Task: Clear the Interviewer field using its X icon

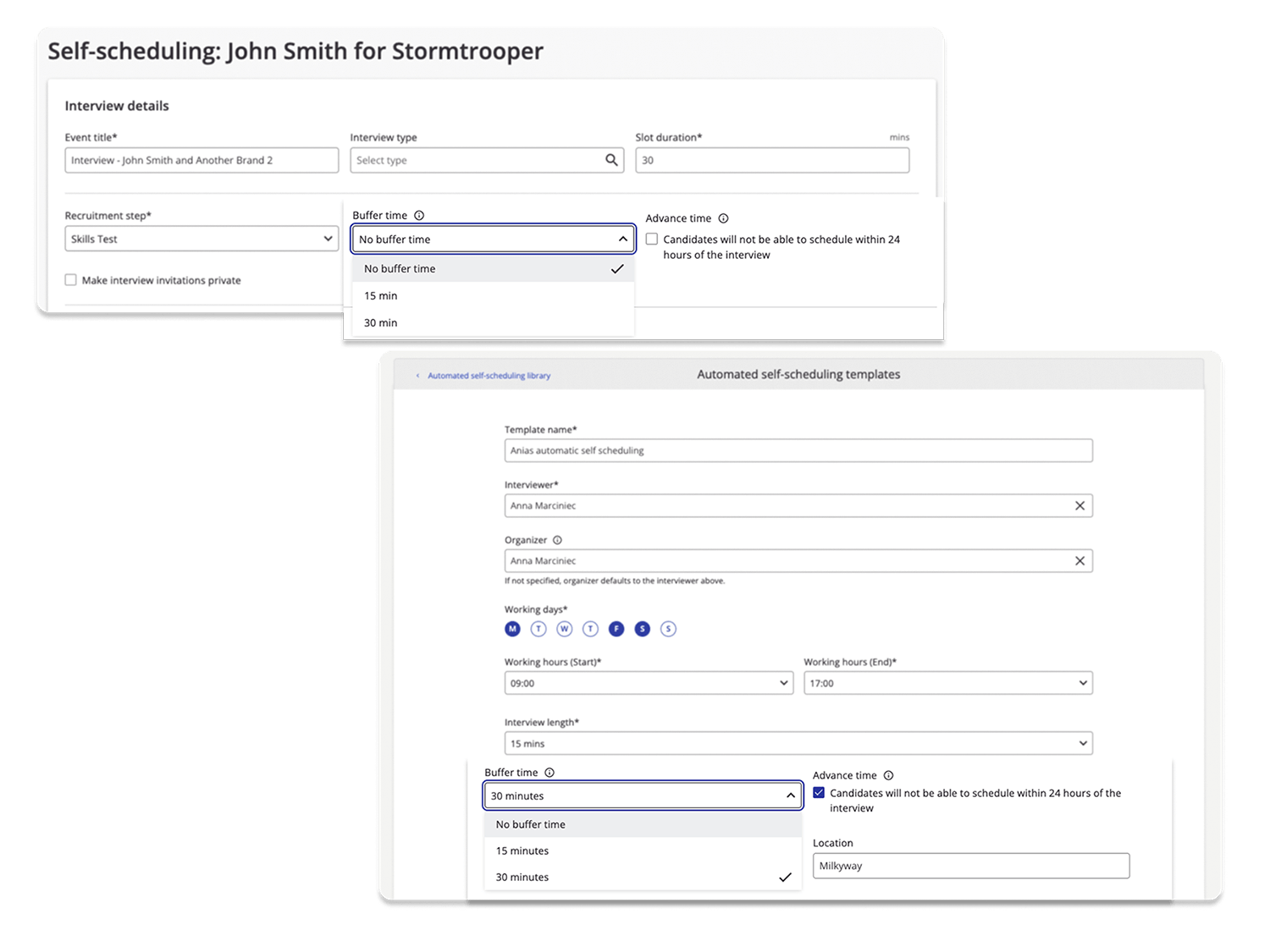Action: [x=1079, y=506]
